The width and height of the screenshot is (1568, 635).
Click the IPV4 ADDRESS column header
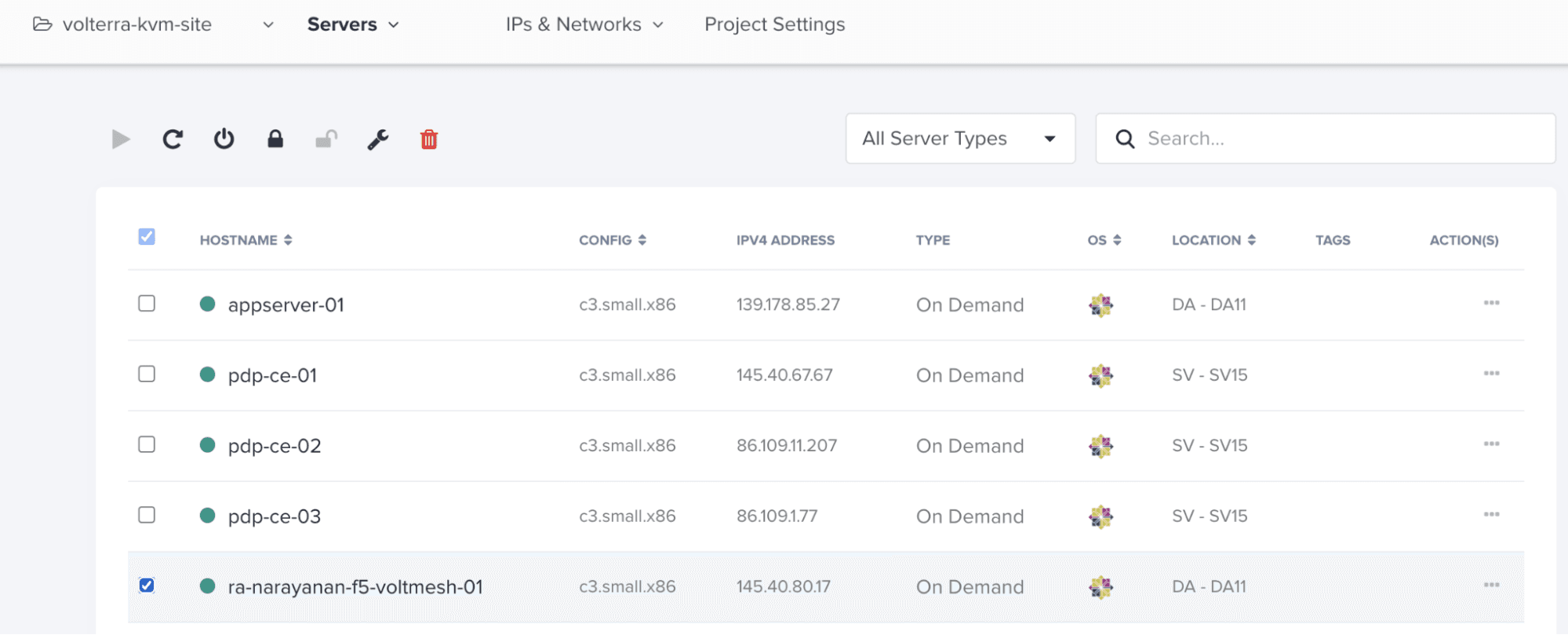[x=785, y=240]
